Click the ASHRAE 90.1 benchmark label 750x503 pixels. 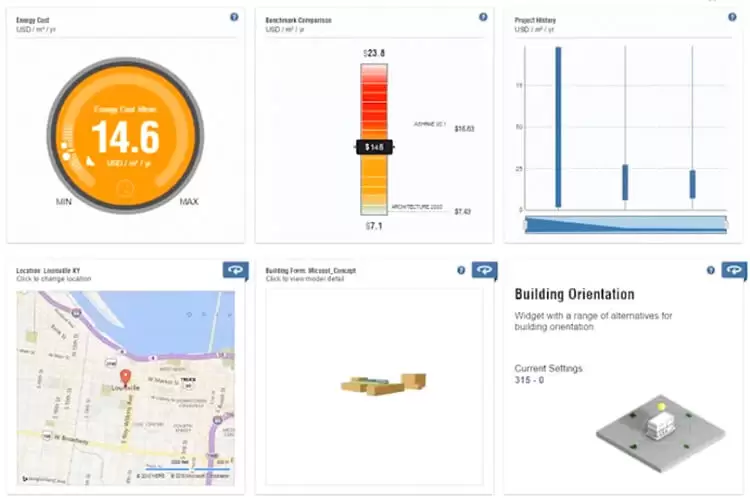point(429,124)
